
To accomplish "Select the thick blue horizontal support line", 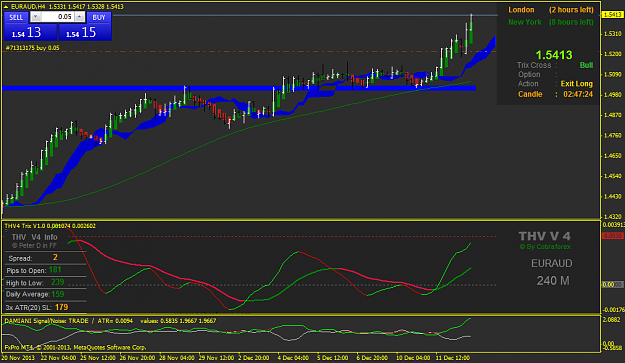I will [239, 88].
